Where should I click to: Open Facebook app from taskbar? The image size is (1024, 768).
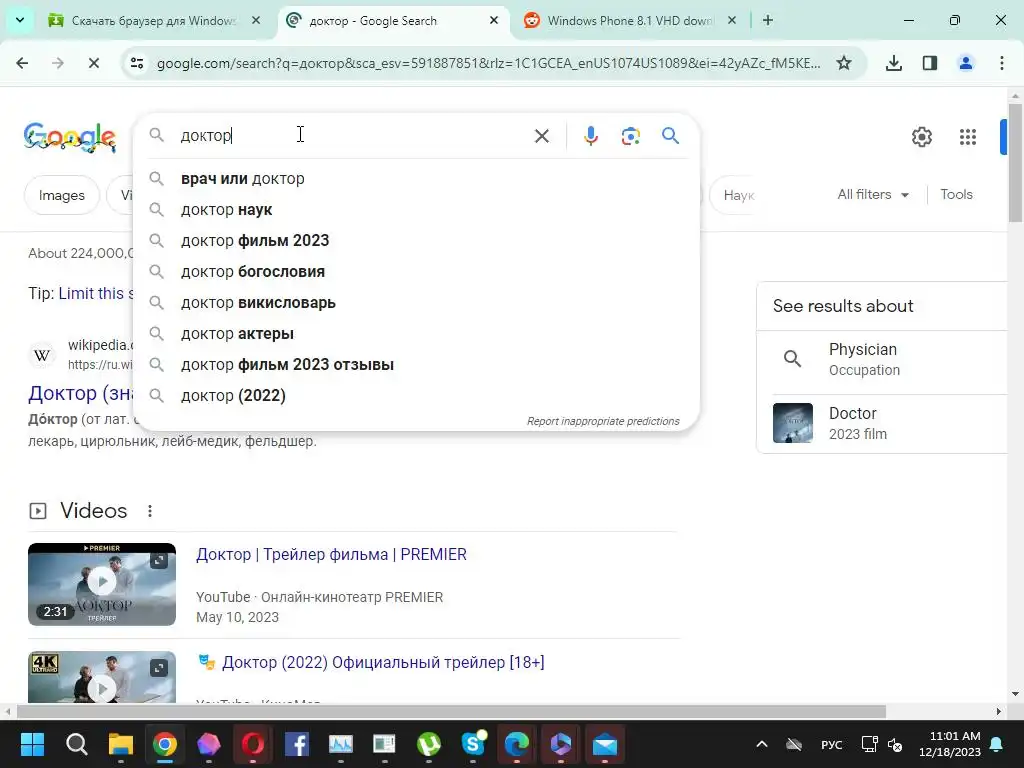(x=296, y=744)
